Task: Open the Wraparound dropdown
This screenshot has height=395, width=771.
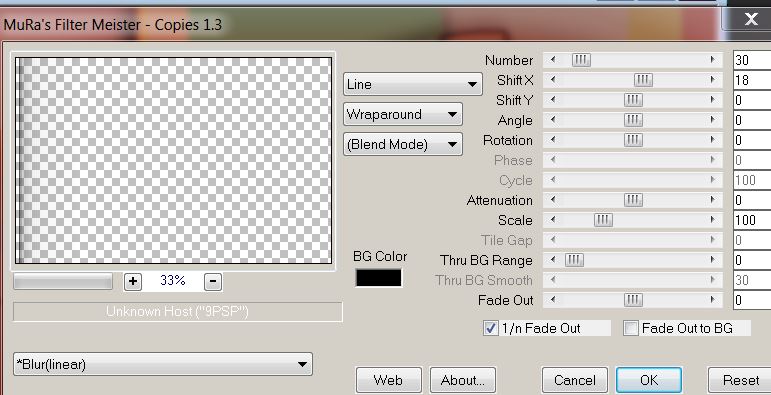Action: (x=403, y=114)
